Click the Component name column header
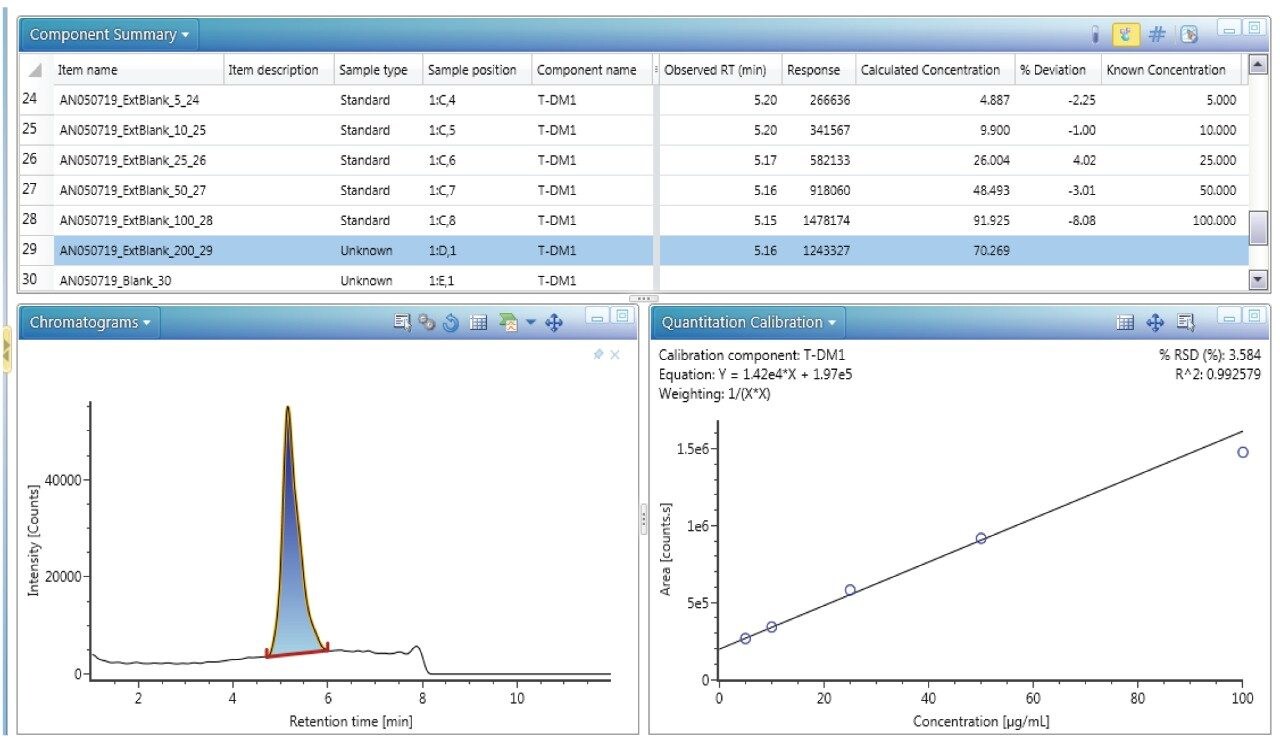 592,70
